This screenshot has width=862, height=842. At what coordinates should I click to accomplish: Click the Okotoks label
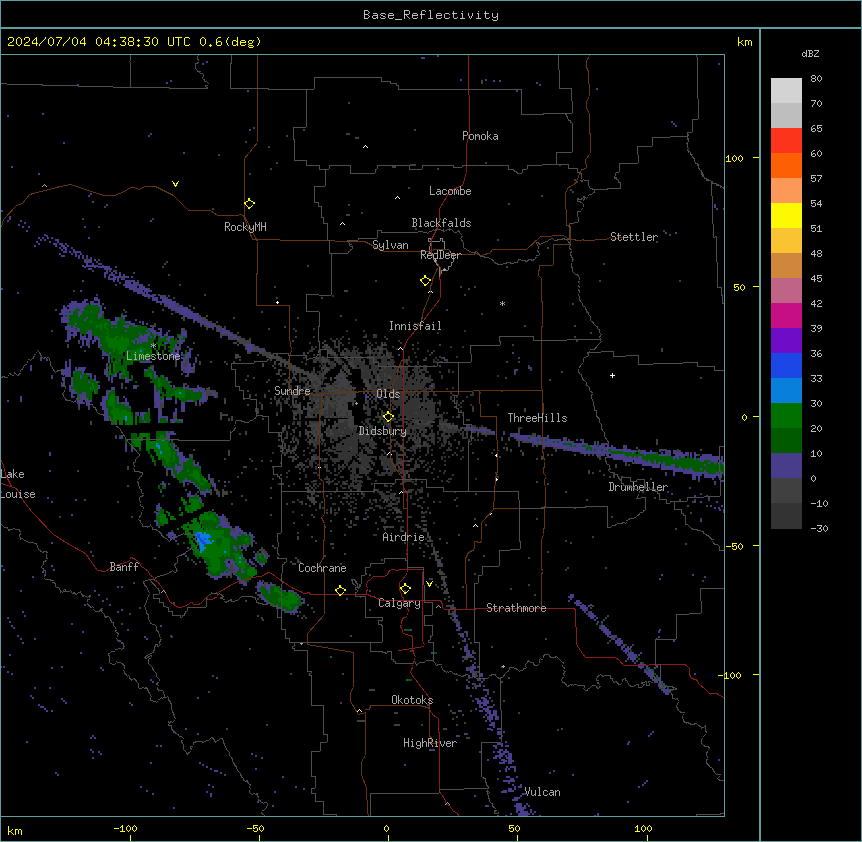click(x=412, y=700)
